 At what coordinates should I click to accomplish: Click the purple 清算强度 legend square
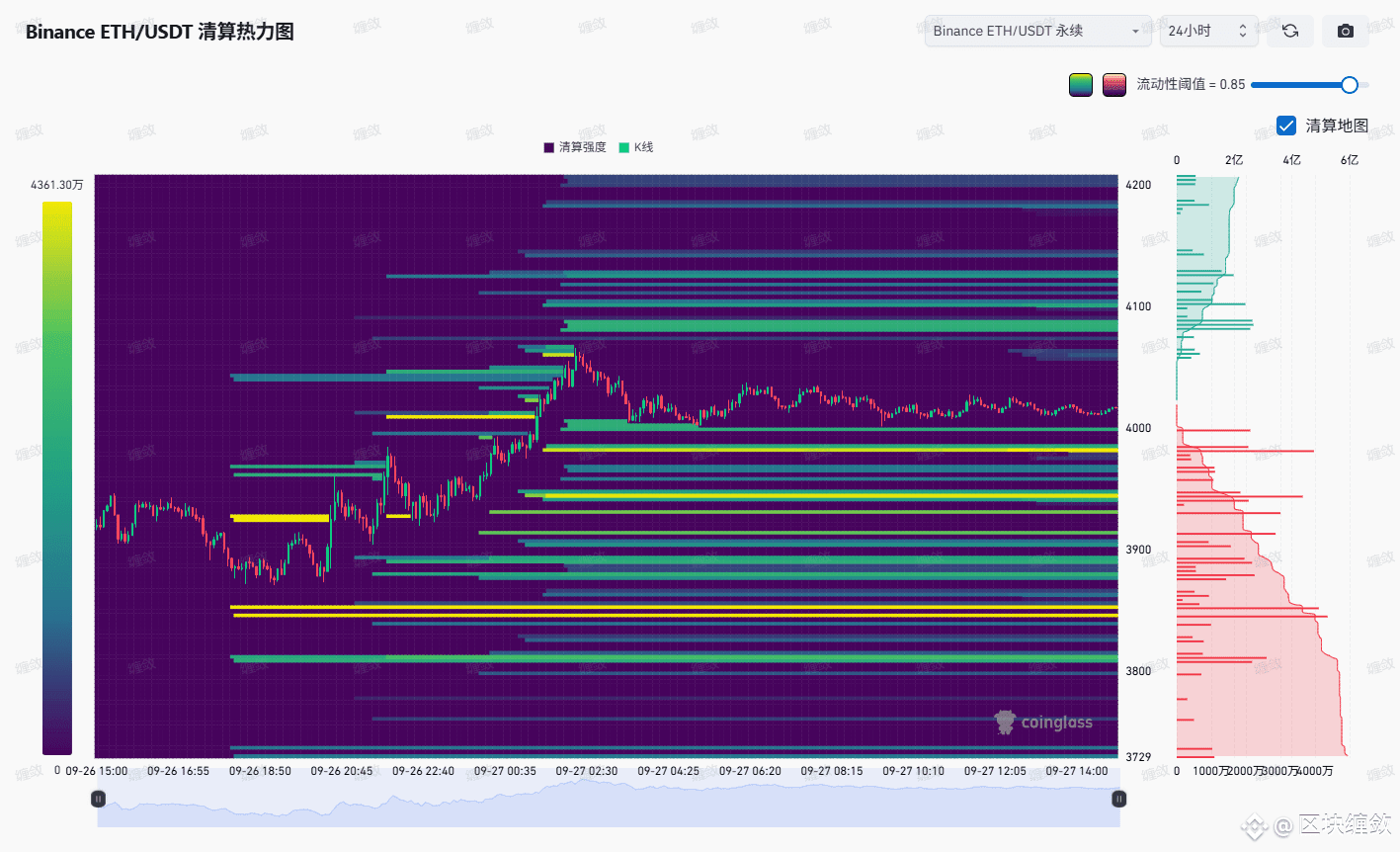click(549, 147)
